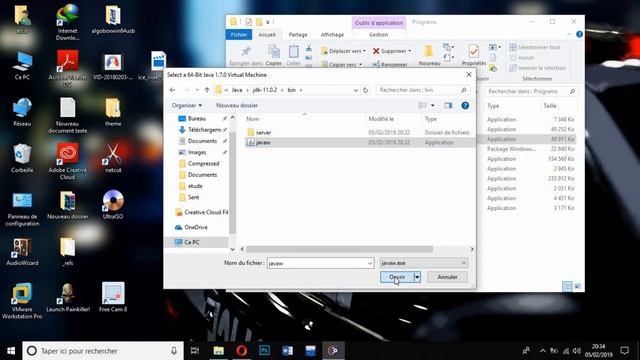Switch to the Partage ribbon tab

(298, 35)
